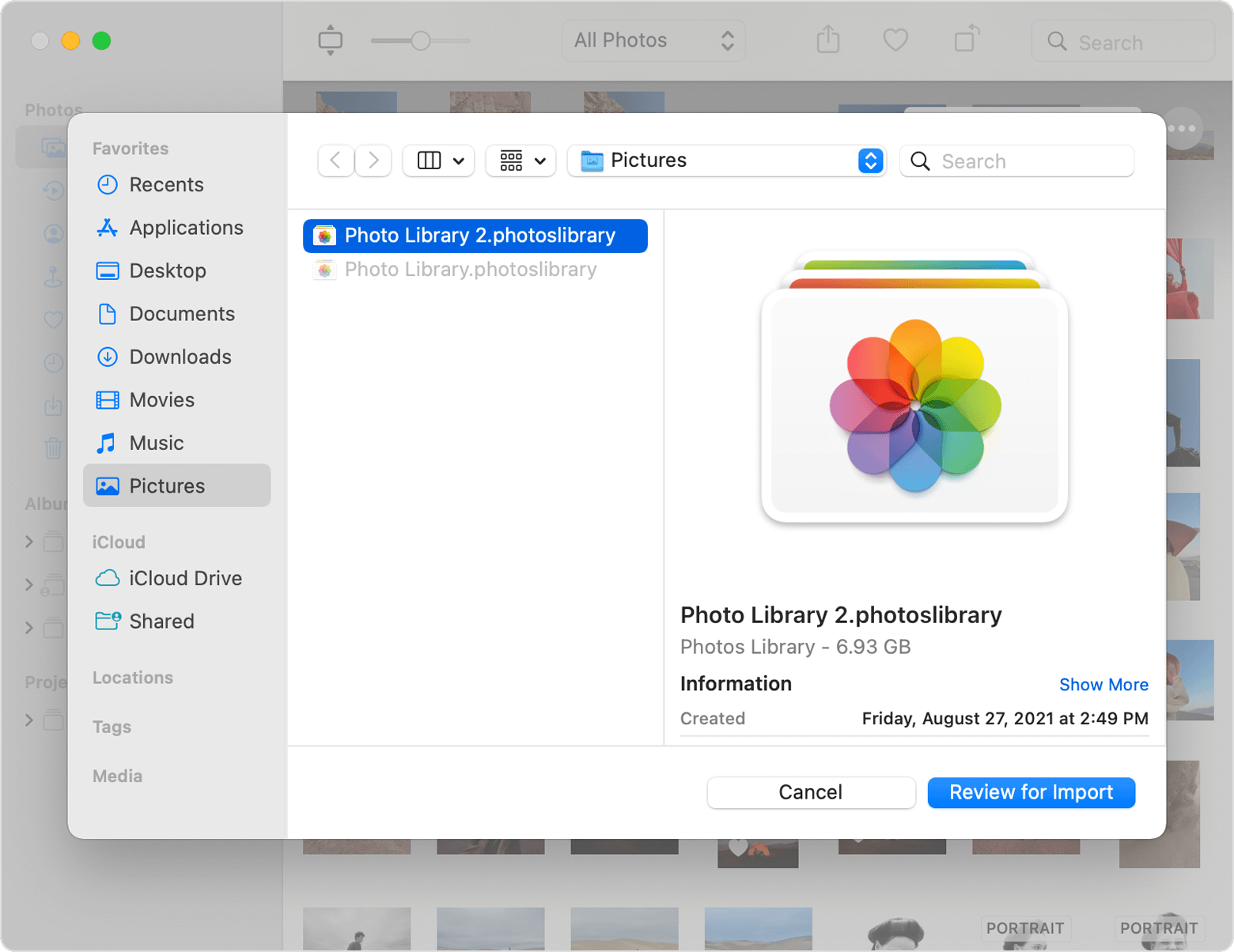1234x952 pixels.
Task: Click the Locations section header
Action: pos(133,678)
